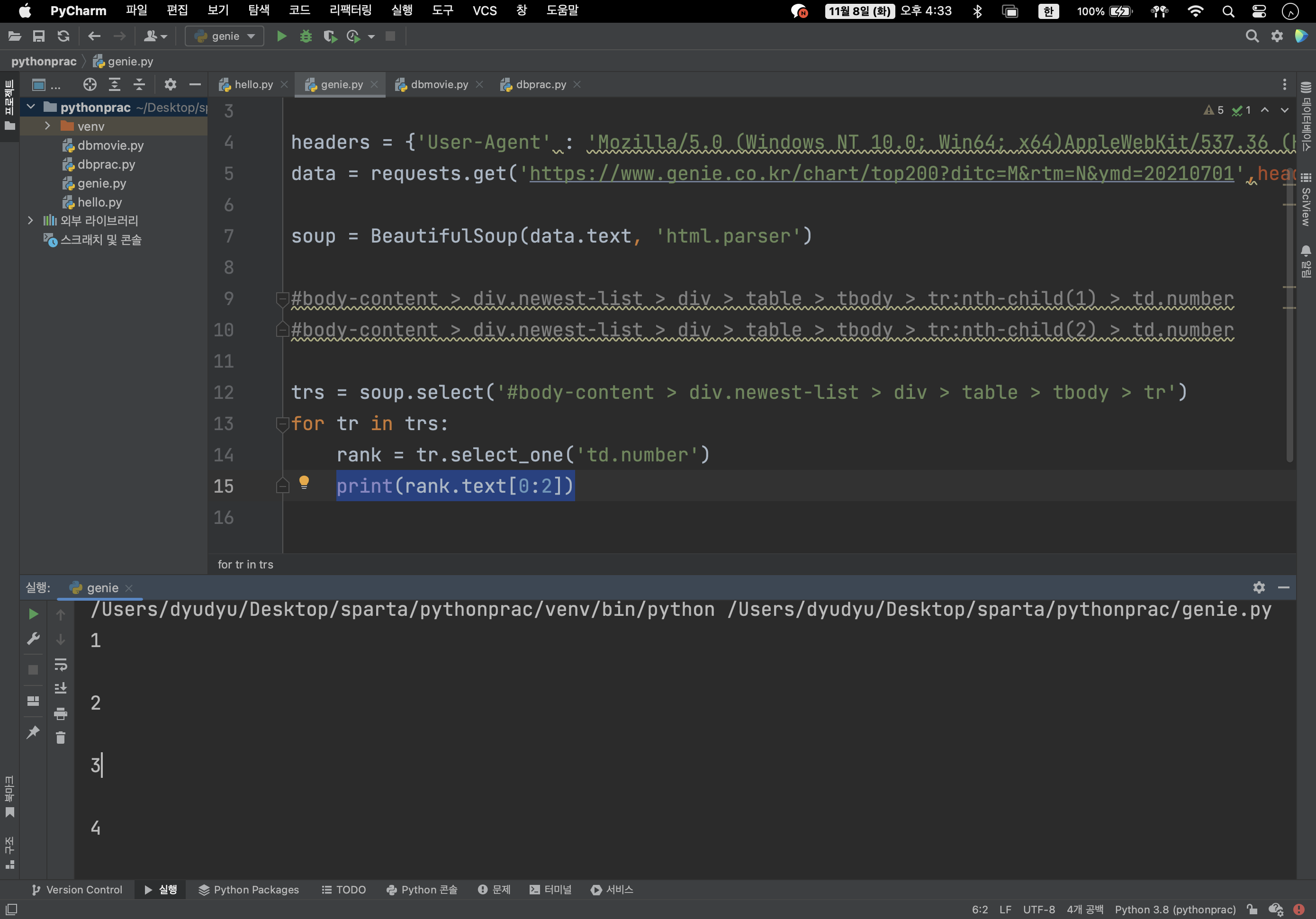Screen dimensions: 1316x919
Task: Toggle the pin tab icon in the run panel
Action: pos(33,732)
